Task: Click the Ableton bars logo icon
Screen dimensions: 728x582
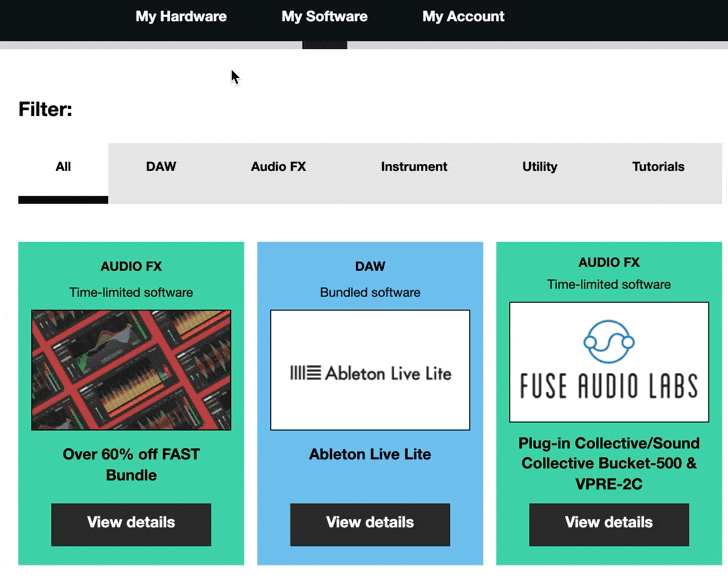Action: (x=306, y=373)
